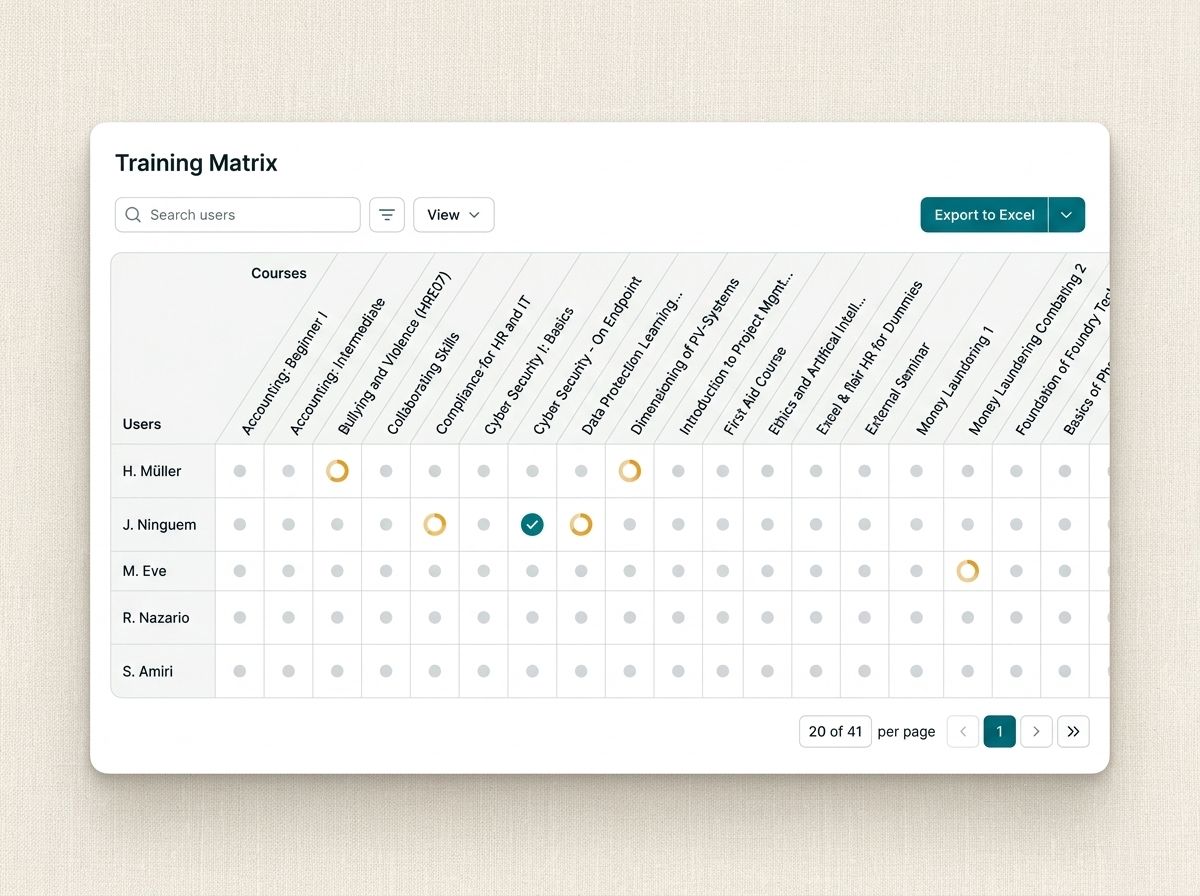Screen dimensions: 1200x896
Task: Click the J. Ninguem user row name
Action: [159, 524]
